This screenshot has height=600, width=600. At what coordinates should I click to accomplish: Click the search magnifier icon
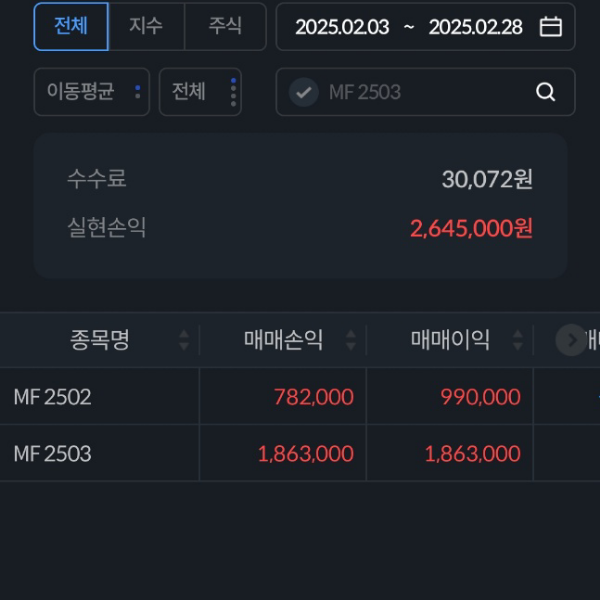click(x=545, y=92)
